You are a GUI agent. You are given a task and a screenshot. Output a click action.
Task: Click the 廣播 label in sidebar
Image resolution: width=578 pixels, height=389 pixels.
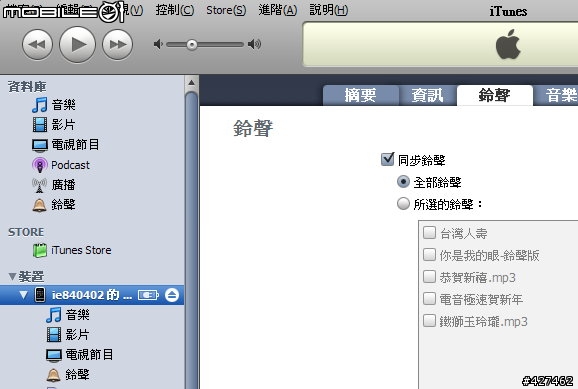coord(63,185)
